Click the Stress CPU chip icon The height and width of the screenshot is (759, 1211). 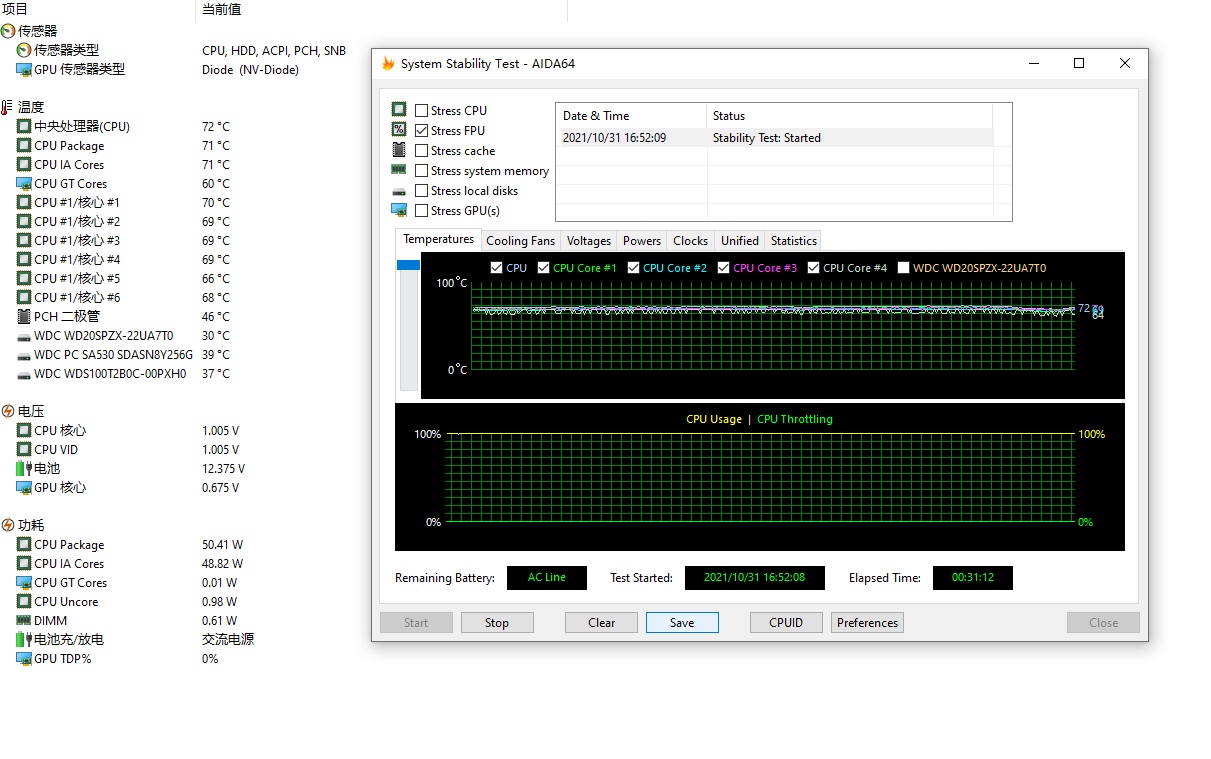pyautogui.click(x=399, y=109)
